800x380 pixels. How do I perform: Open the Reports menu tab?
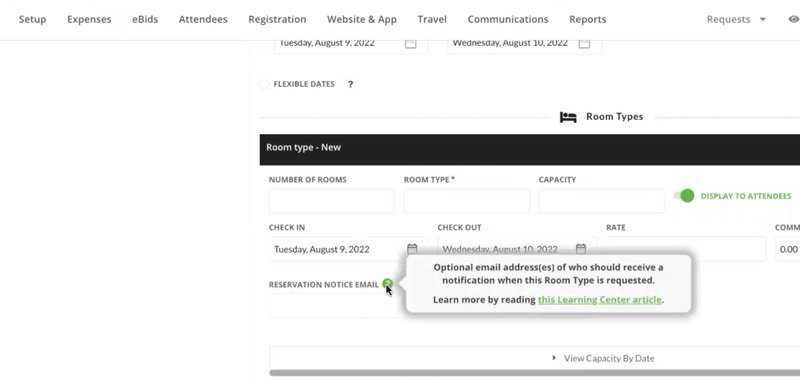coord(587,19)
